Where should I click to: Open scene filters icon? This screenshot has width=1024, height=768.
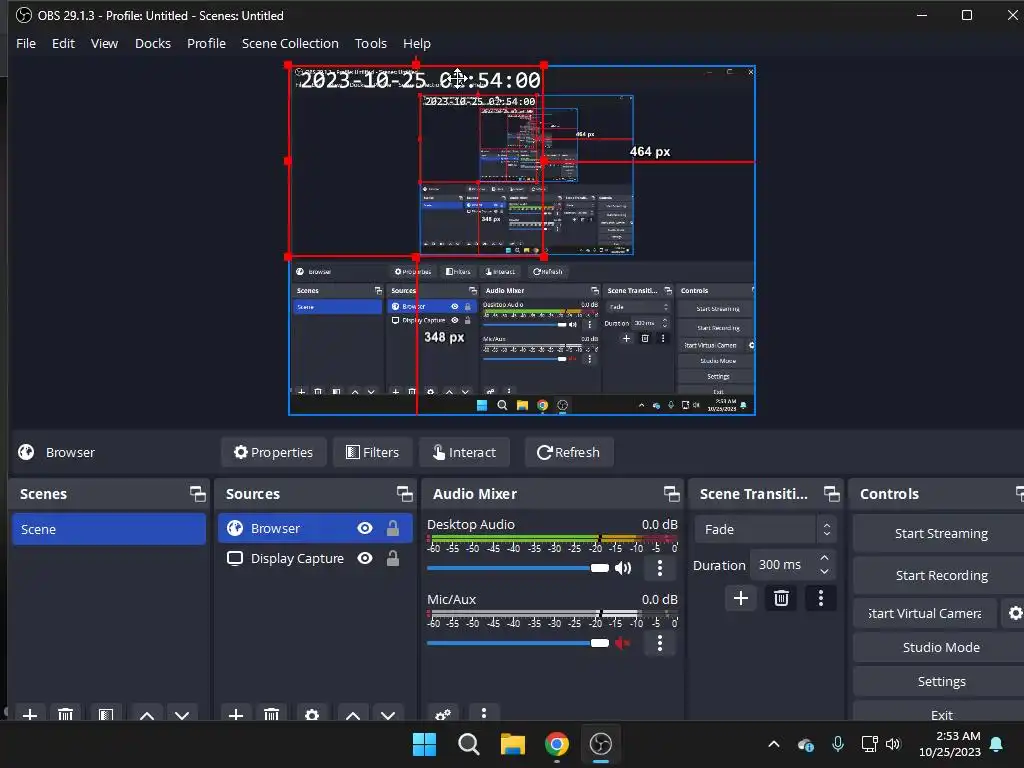[x=106, y=714]
